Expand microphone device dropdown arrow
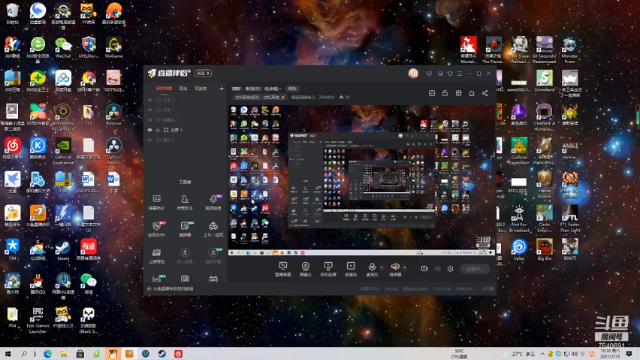This screenshot has width=640, height=360. [x=381, y=267]
